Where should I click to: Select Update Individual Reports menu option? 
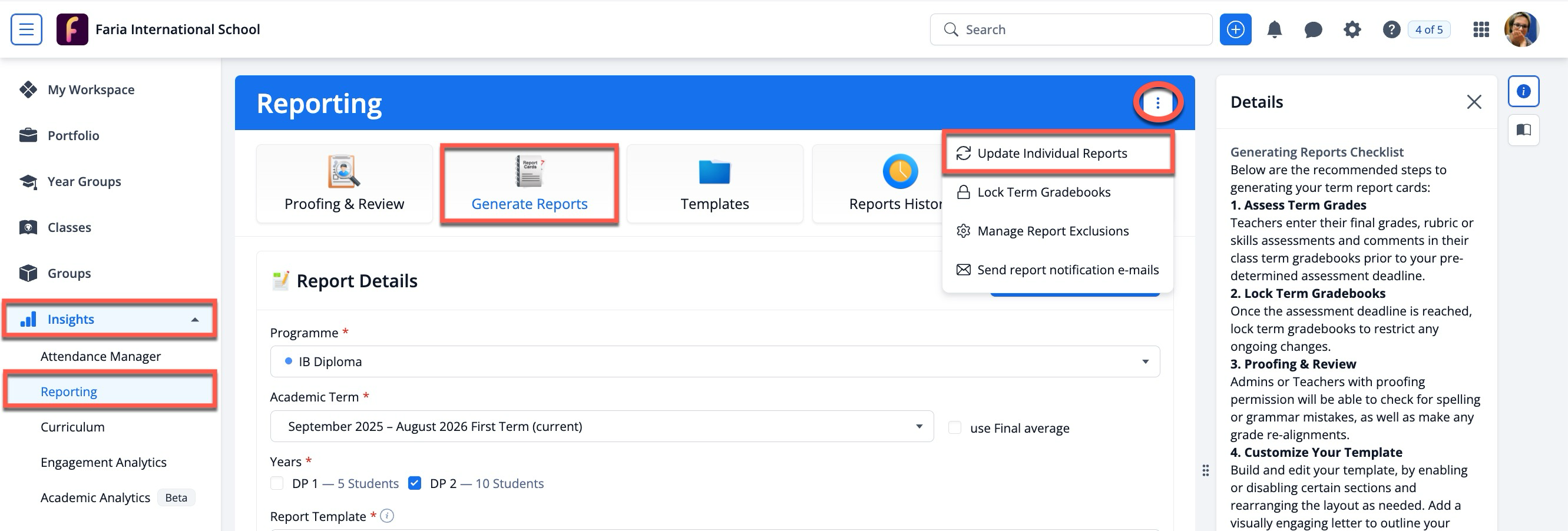click(x=1051, y=153)
